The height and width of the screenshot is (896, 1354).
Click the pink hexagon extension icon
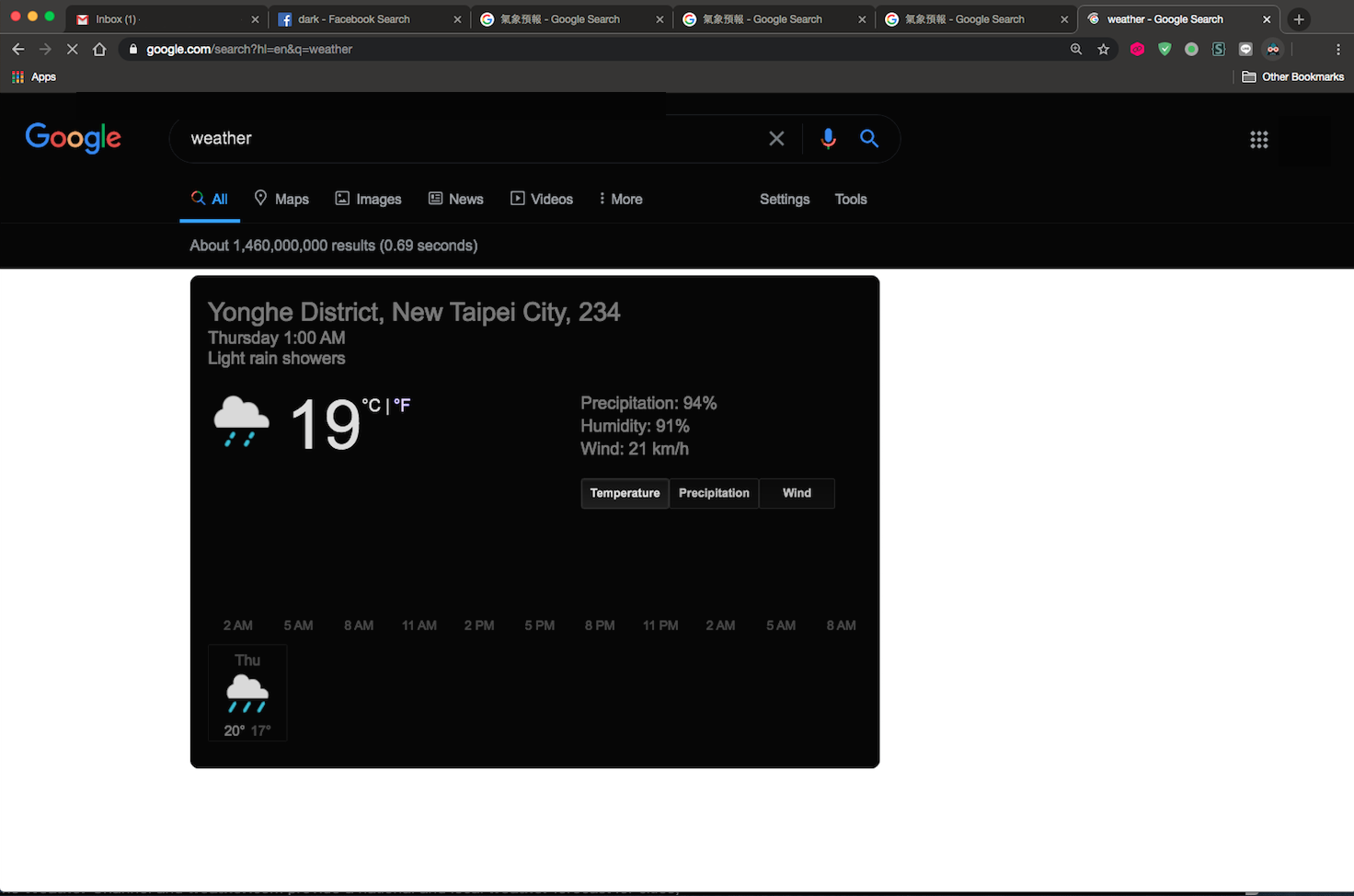1137,49
